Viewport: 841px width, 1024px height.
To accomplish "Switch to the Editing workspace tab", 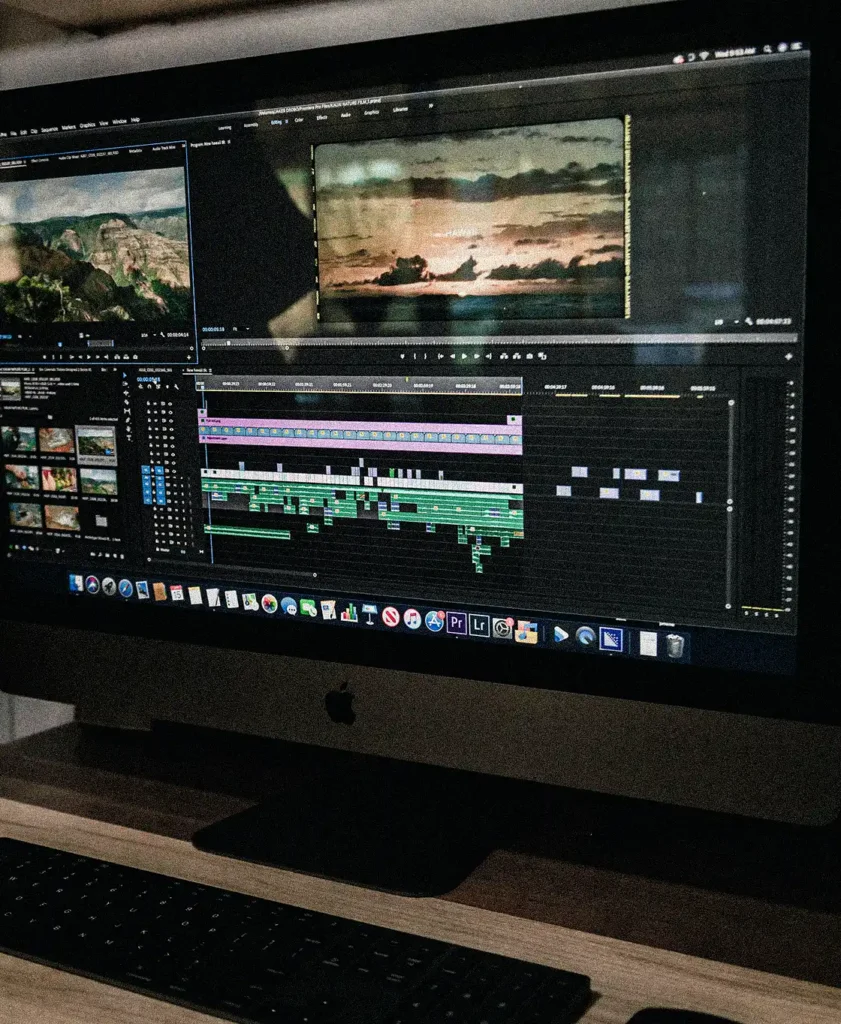I will (278, 122).
